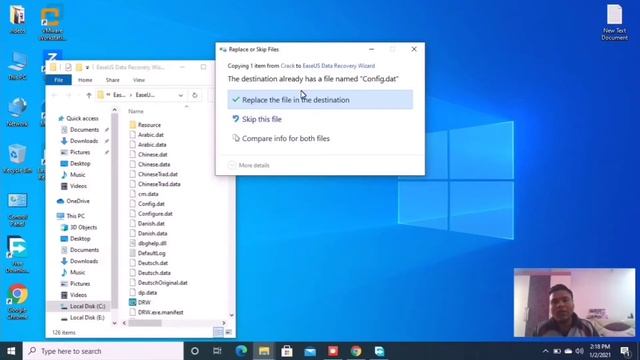Select the Configure.dat file
640x360 pixels.
[155, 213]
